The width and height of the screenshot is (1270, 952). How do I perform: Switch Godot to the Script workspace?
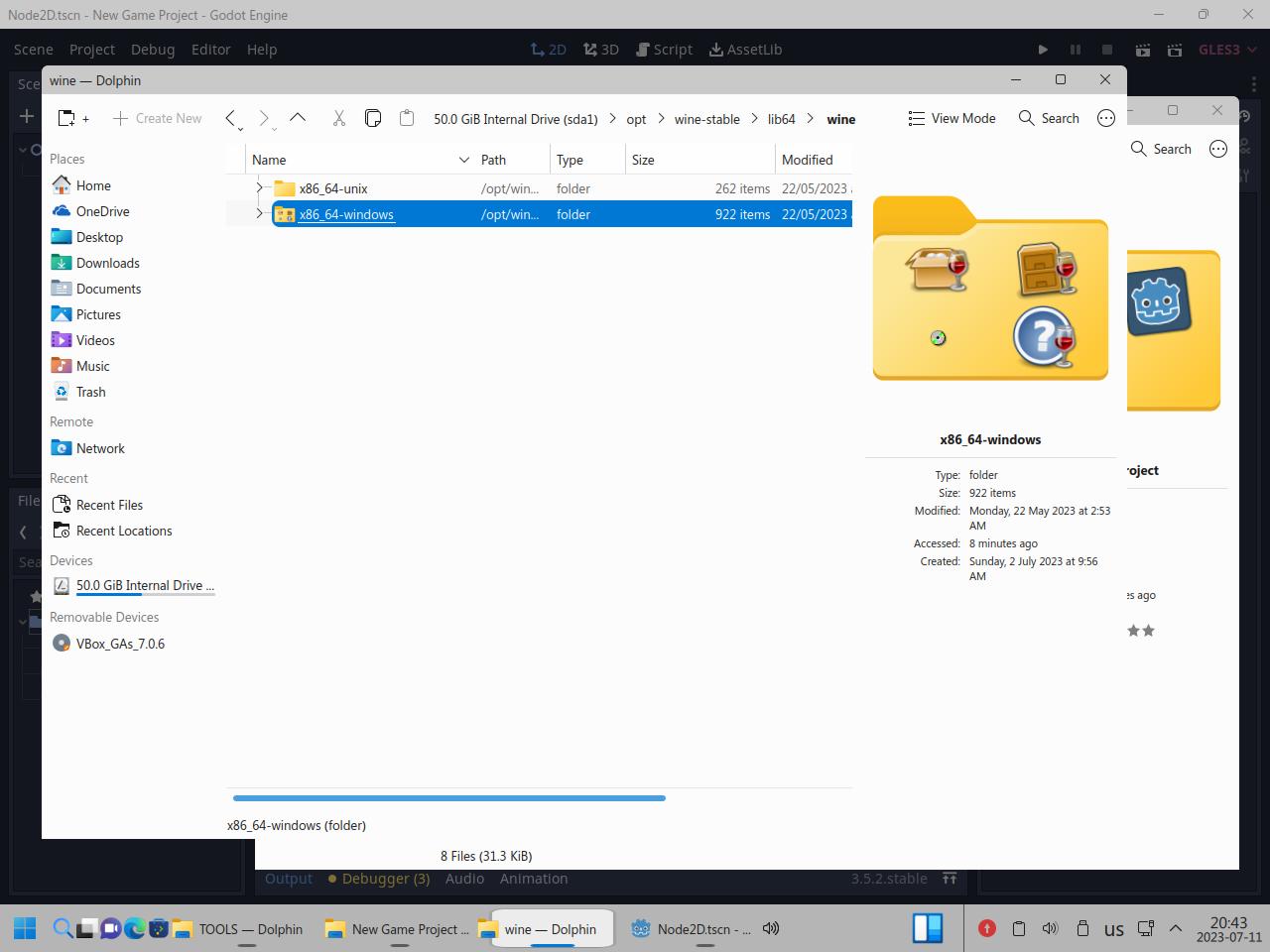pos(665,50)
